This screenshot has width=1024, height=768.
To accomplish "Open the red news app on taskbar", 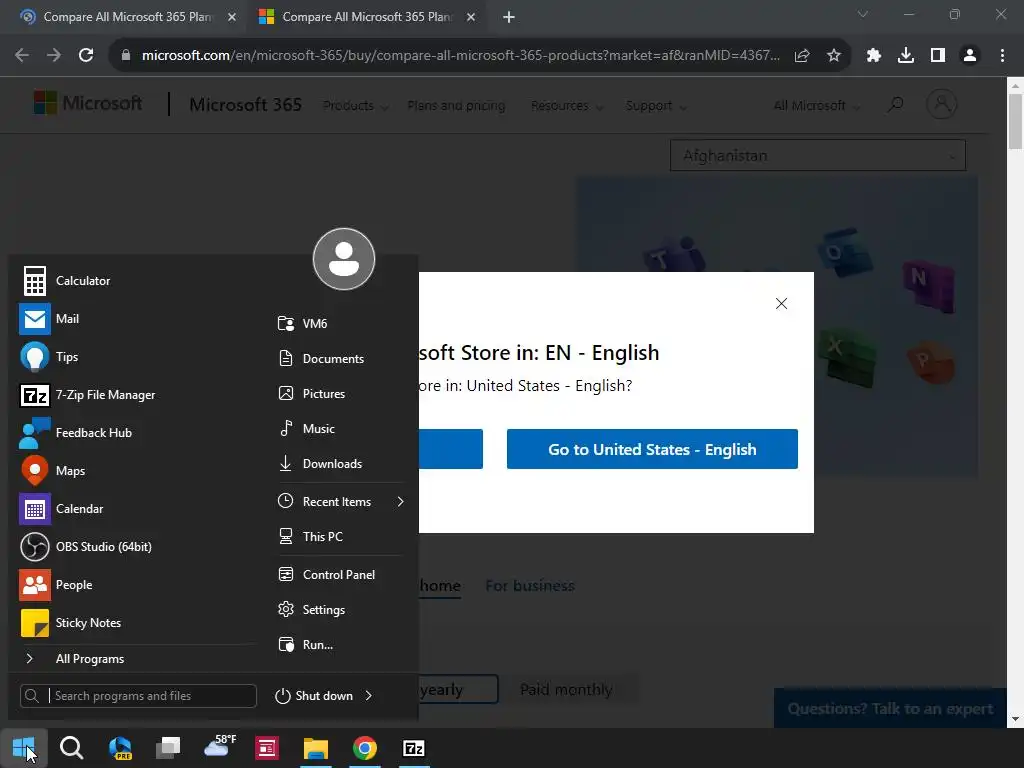I will click(x=267, y=748).
